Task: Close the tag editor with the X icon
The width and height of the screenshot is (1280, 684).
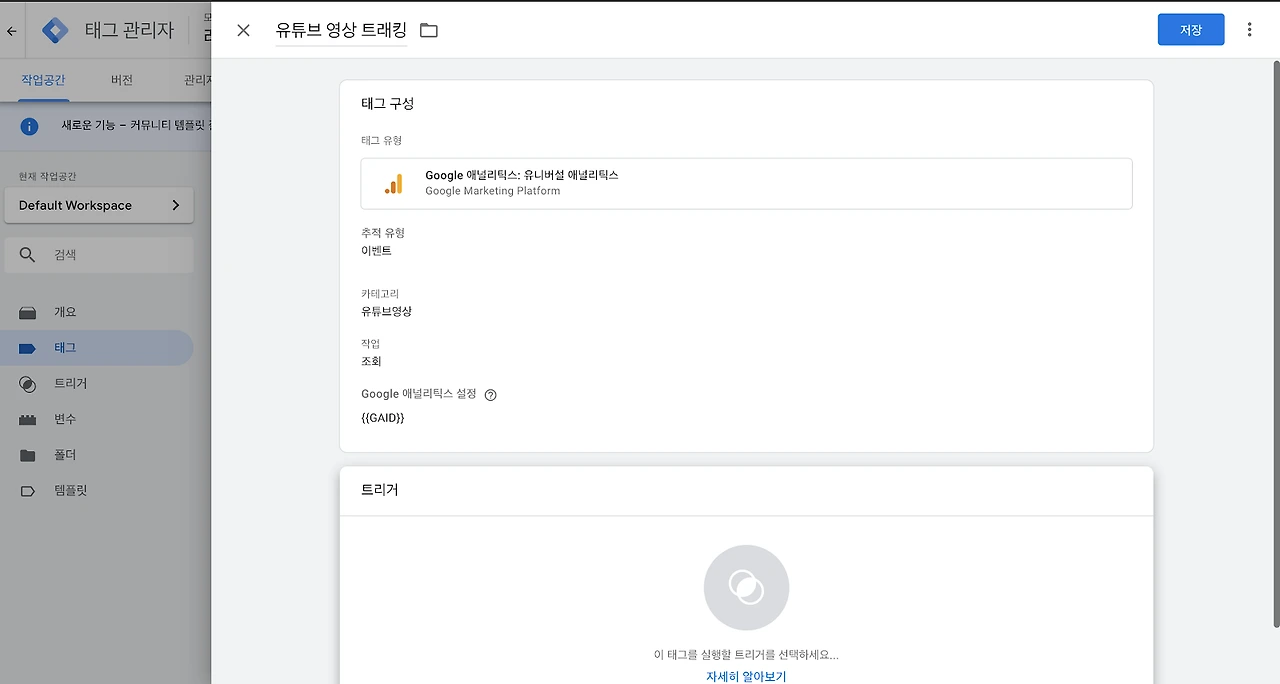Action: point(243,30)
